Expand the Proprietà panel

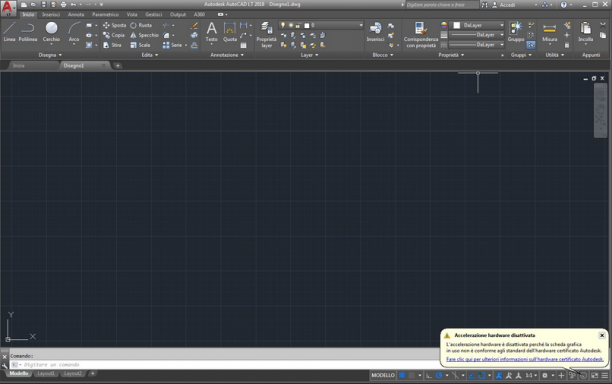click(451, 55)
